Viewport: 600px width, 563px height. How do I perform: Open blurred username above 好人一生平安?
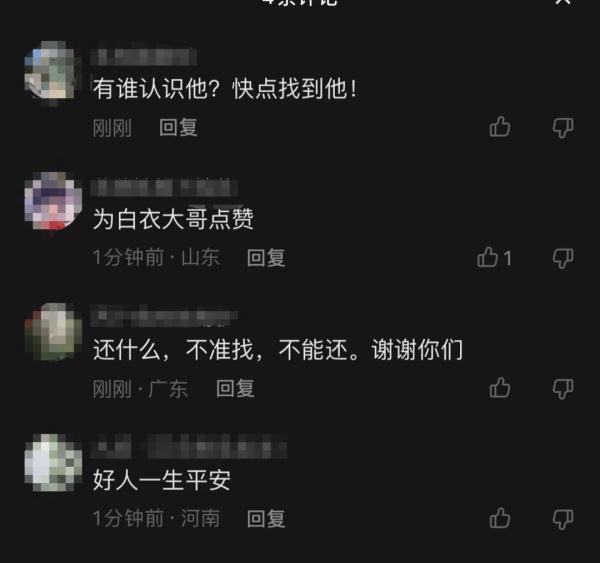(x=189, y=446)
